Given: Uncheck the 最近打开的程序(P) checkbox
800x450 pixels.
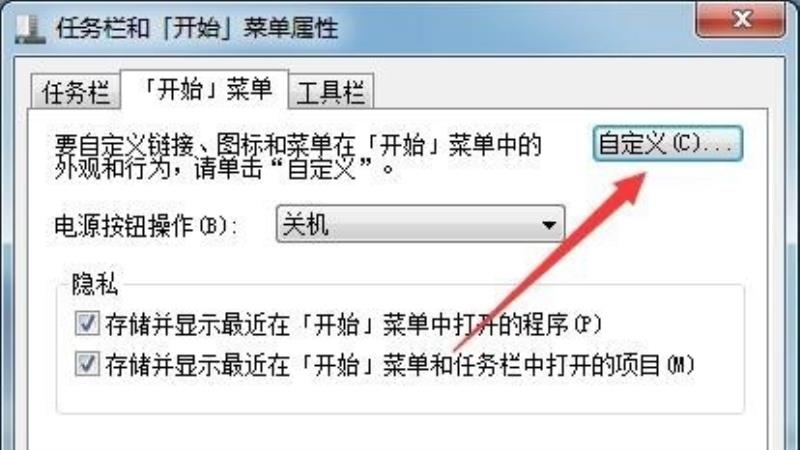Looking at the screenshot, I should click(87, 323).
